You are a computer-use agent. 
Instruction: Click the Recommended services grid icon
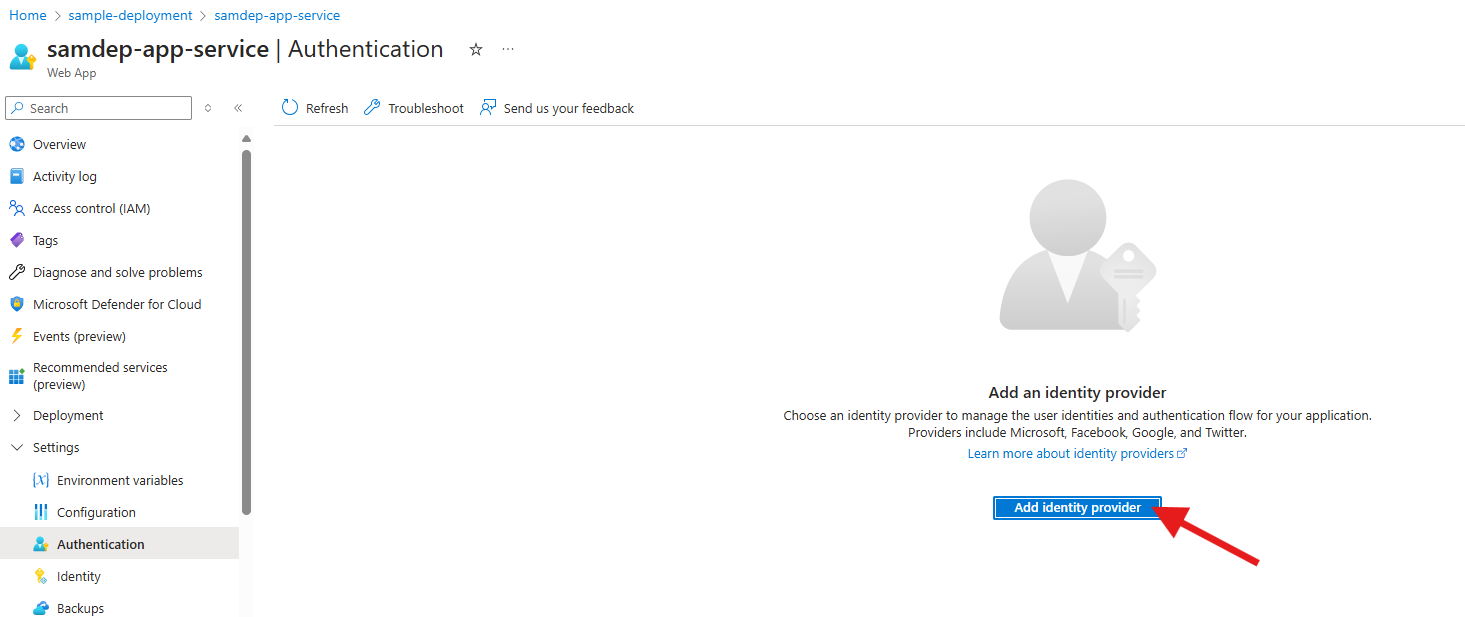point(16,376)
